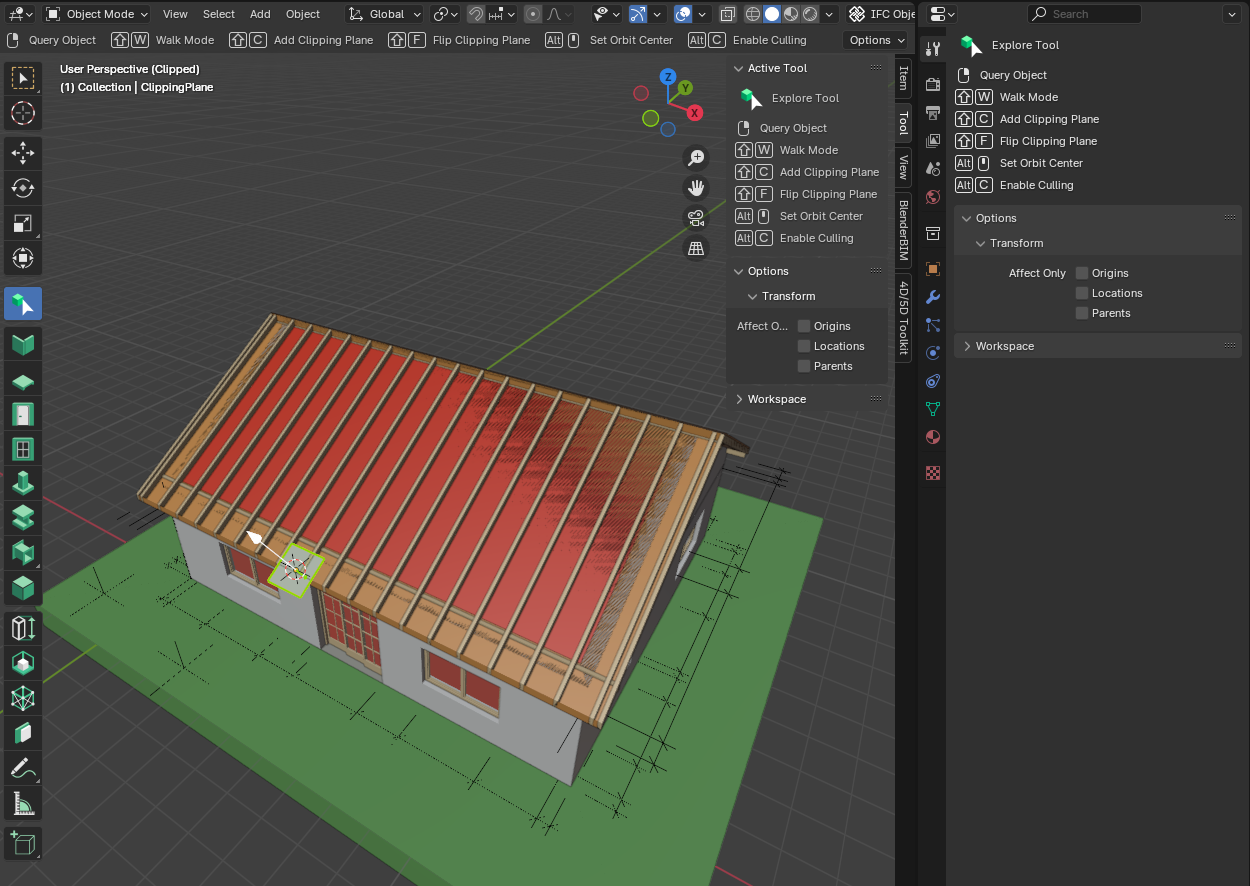The image size is (1250, 886).
Task: Select the Modifier Properties wrench icon
Action: 932,297
